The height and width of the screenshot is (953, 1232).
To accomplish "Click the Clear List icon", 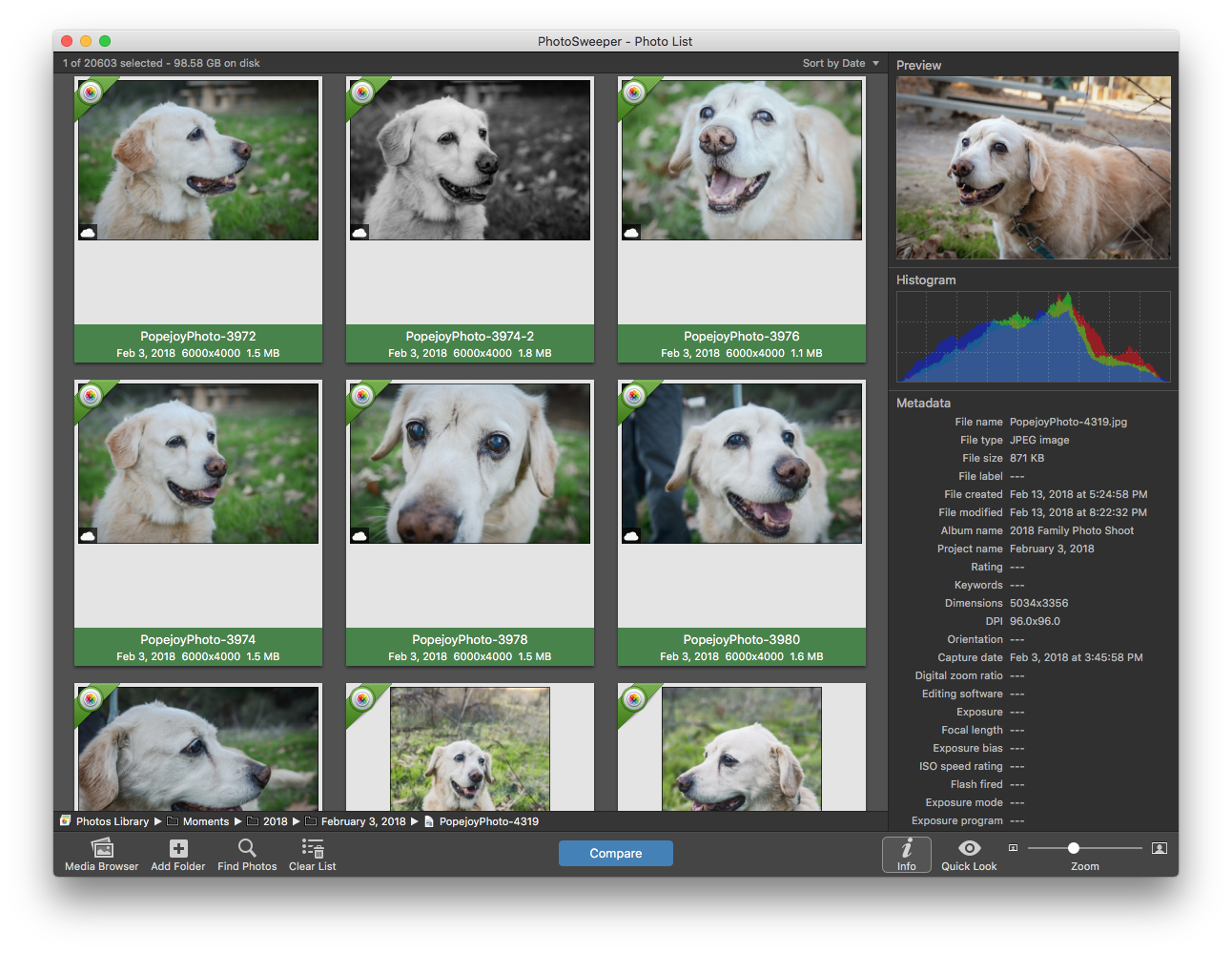I will point(313,848).
